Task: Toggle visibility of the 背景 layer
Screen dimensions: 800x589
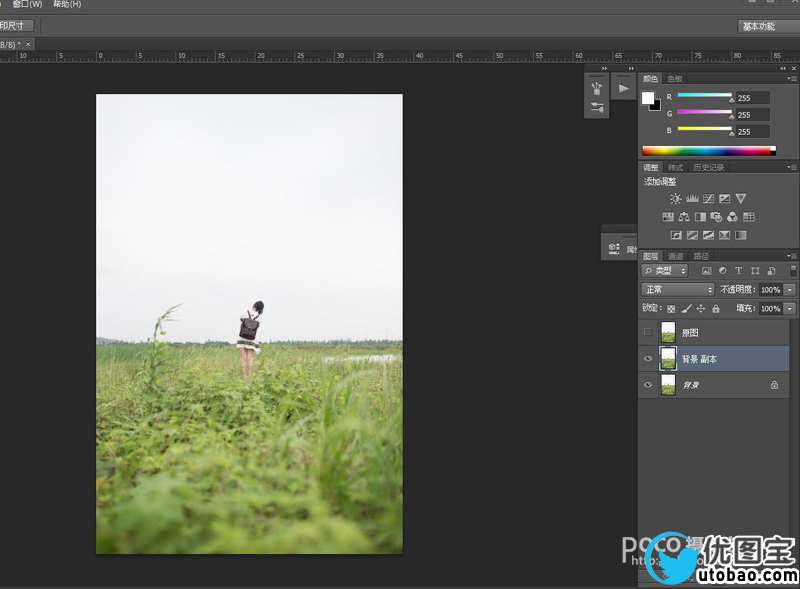Action: point(648,385)
